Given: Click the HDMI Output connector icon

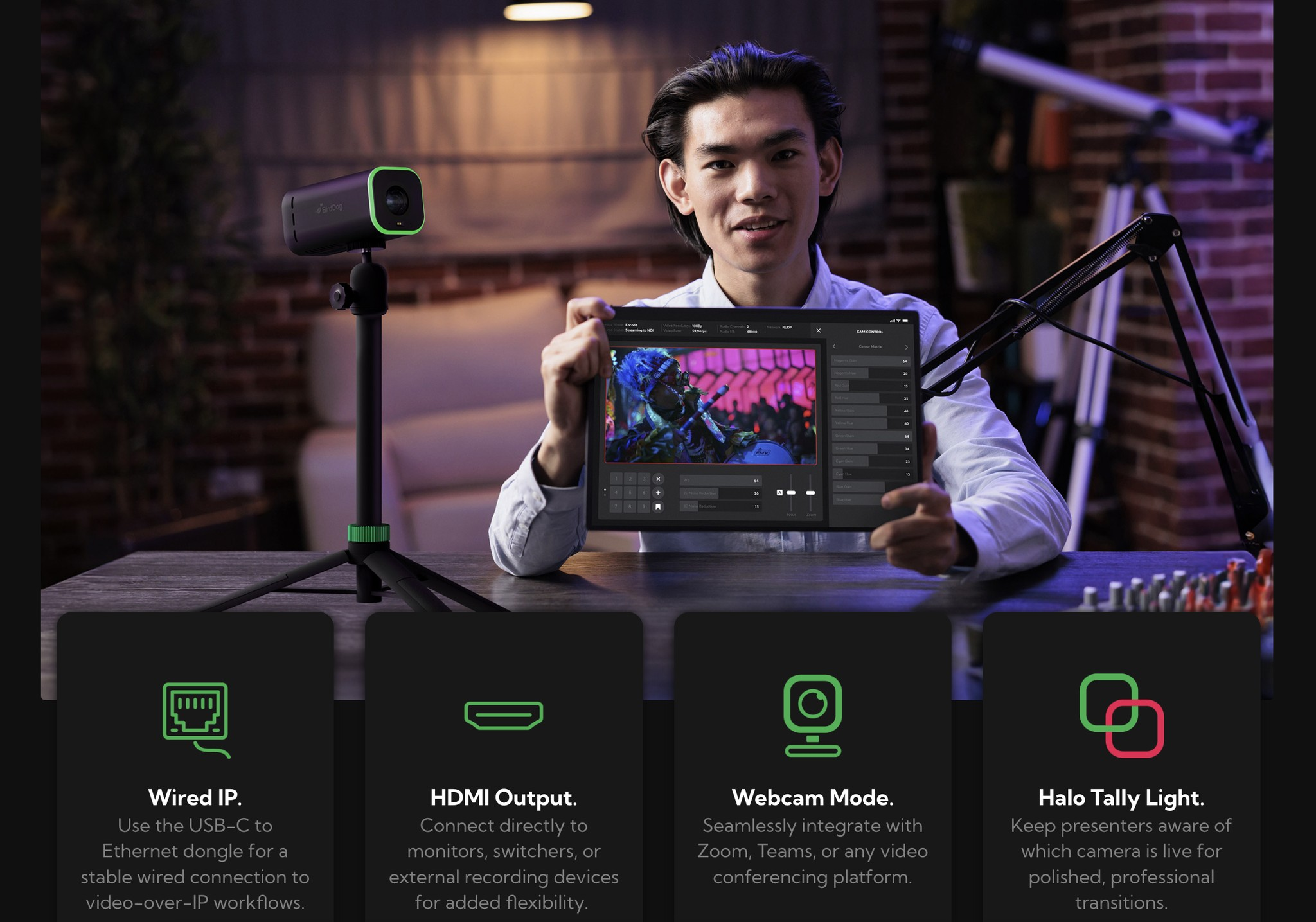Looking at the screenshot, I should pos(504,715).
